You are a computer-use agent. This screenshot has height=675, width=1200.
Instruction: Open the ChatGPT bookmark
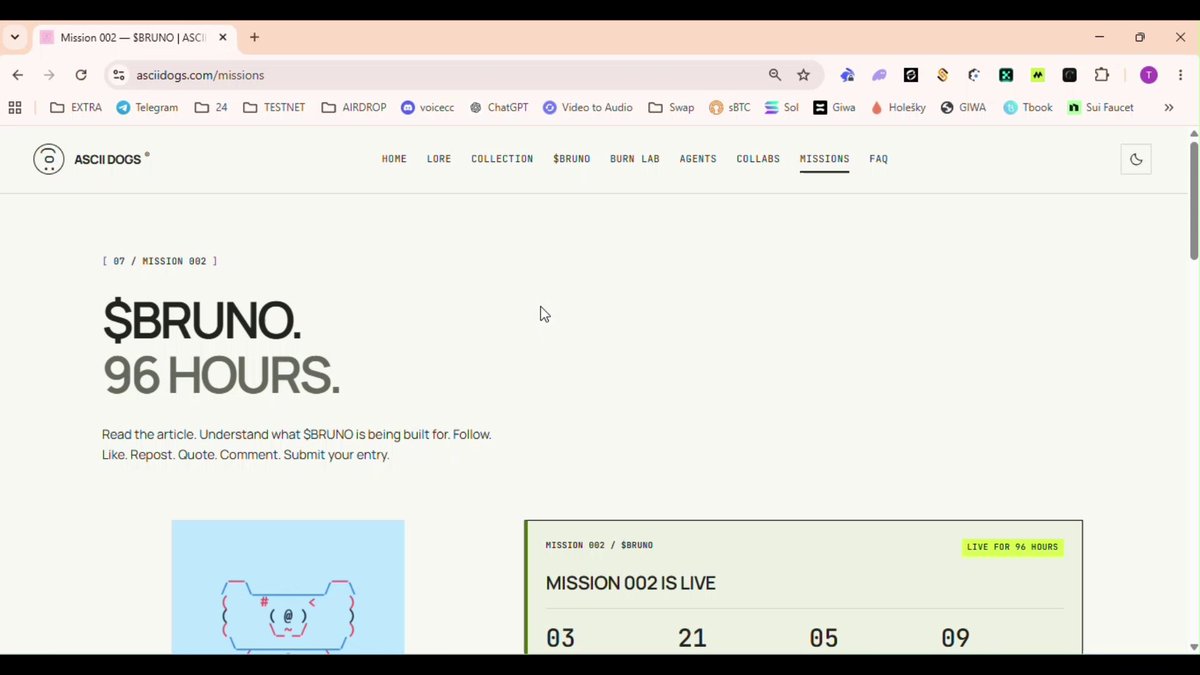(x=499, y=107)
